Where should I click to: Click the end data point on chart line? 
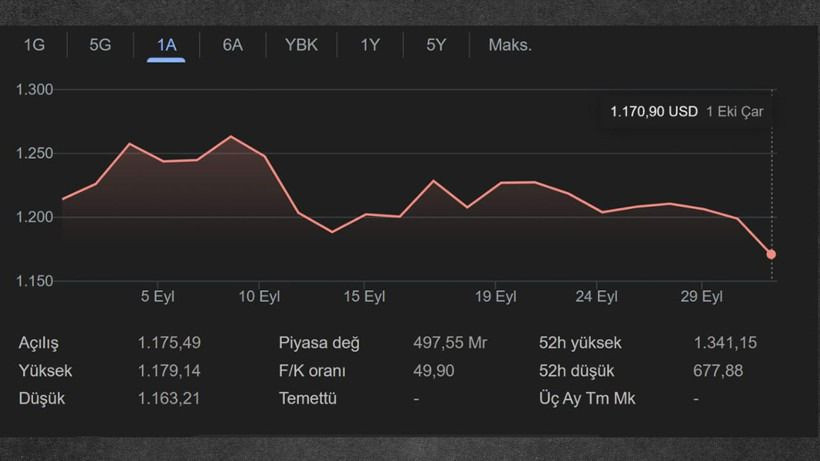[x=771, y=254]
